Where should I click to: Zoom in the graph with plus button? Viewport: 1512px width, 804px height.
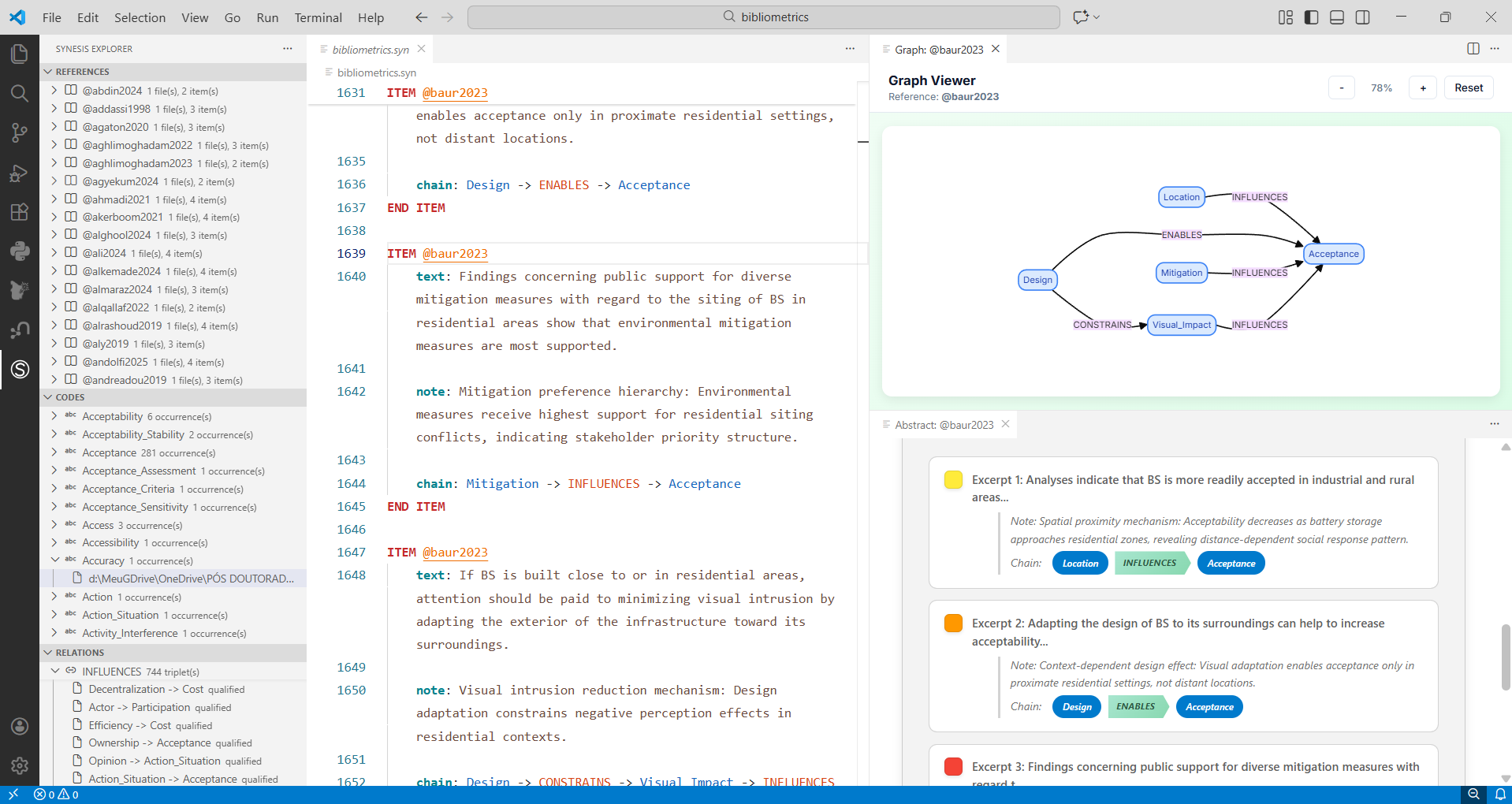point(1422,87)
